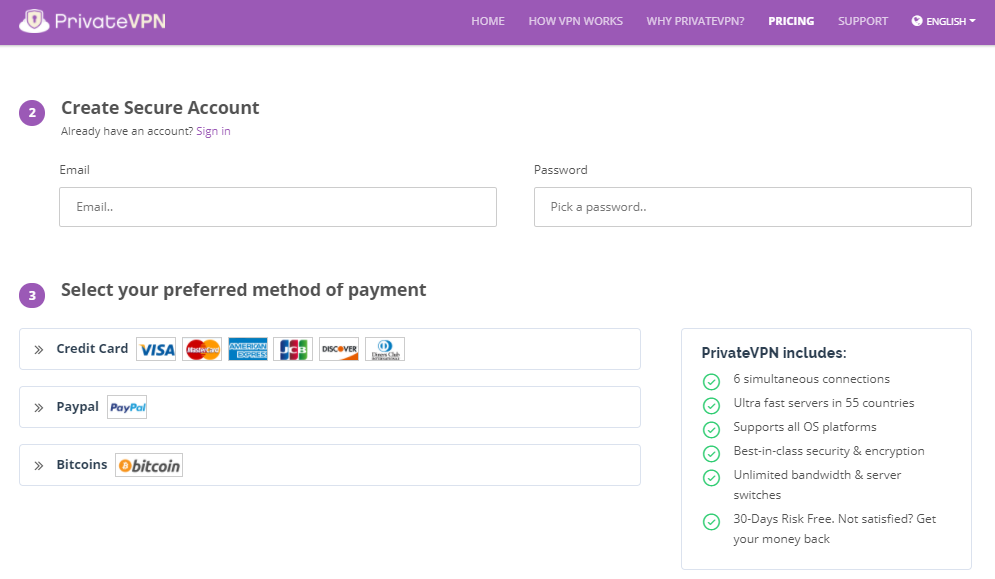The image size is (995, 579).
Task: Focus the Email input field
Action: tap(278, 207)
